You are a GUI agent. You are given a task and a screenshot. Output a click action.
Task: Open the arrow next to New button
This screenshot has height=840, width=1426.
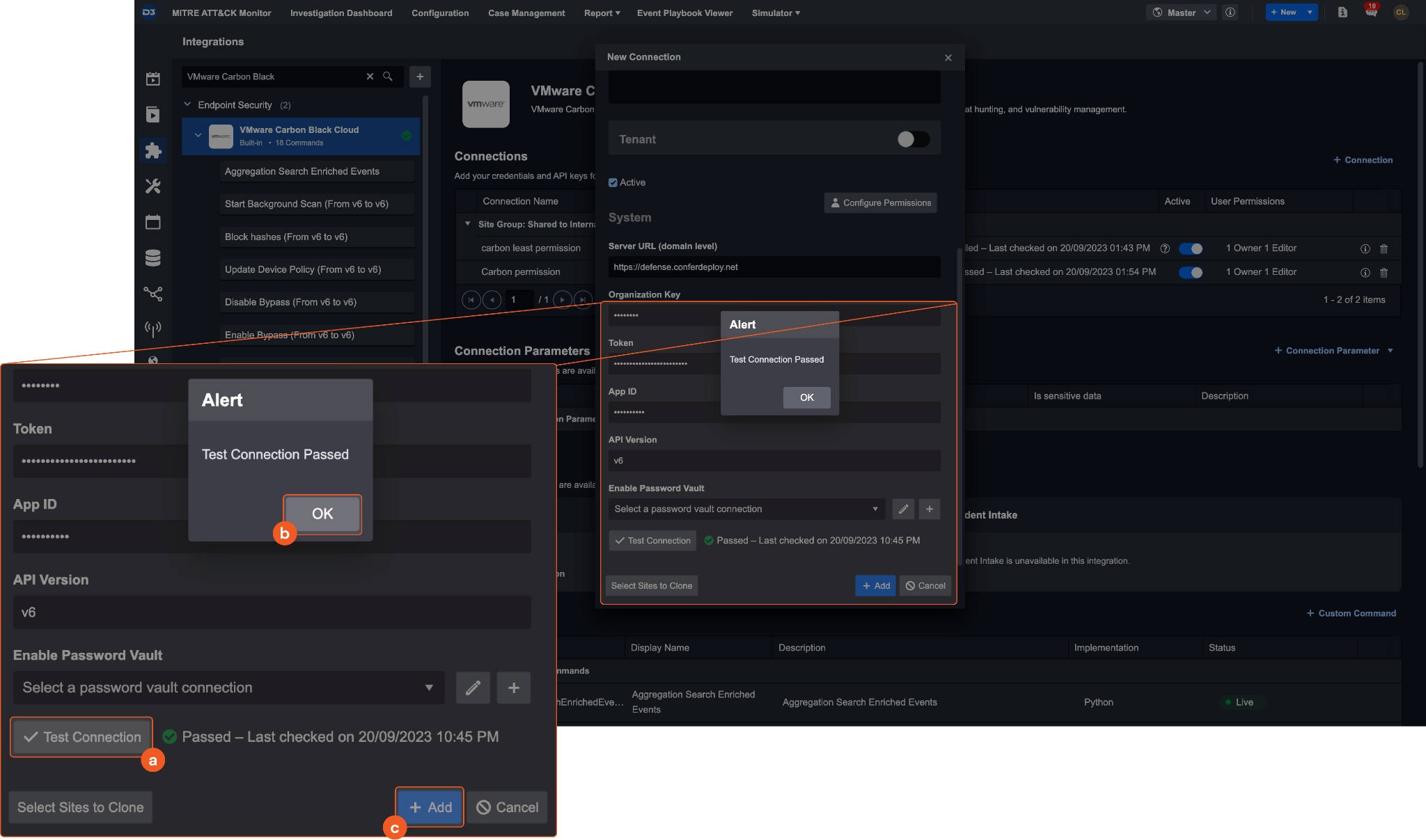1310,13
